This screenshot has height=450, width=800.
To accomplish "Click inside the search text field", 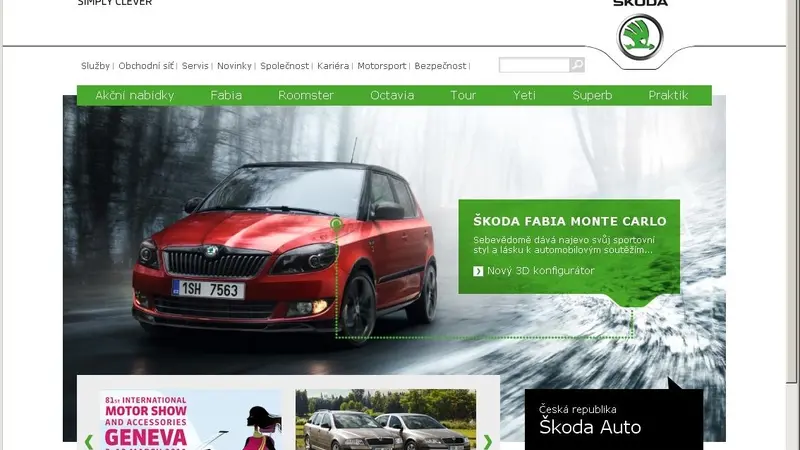I will tap(534, 65).
